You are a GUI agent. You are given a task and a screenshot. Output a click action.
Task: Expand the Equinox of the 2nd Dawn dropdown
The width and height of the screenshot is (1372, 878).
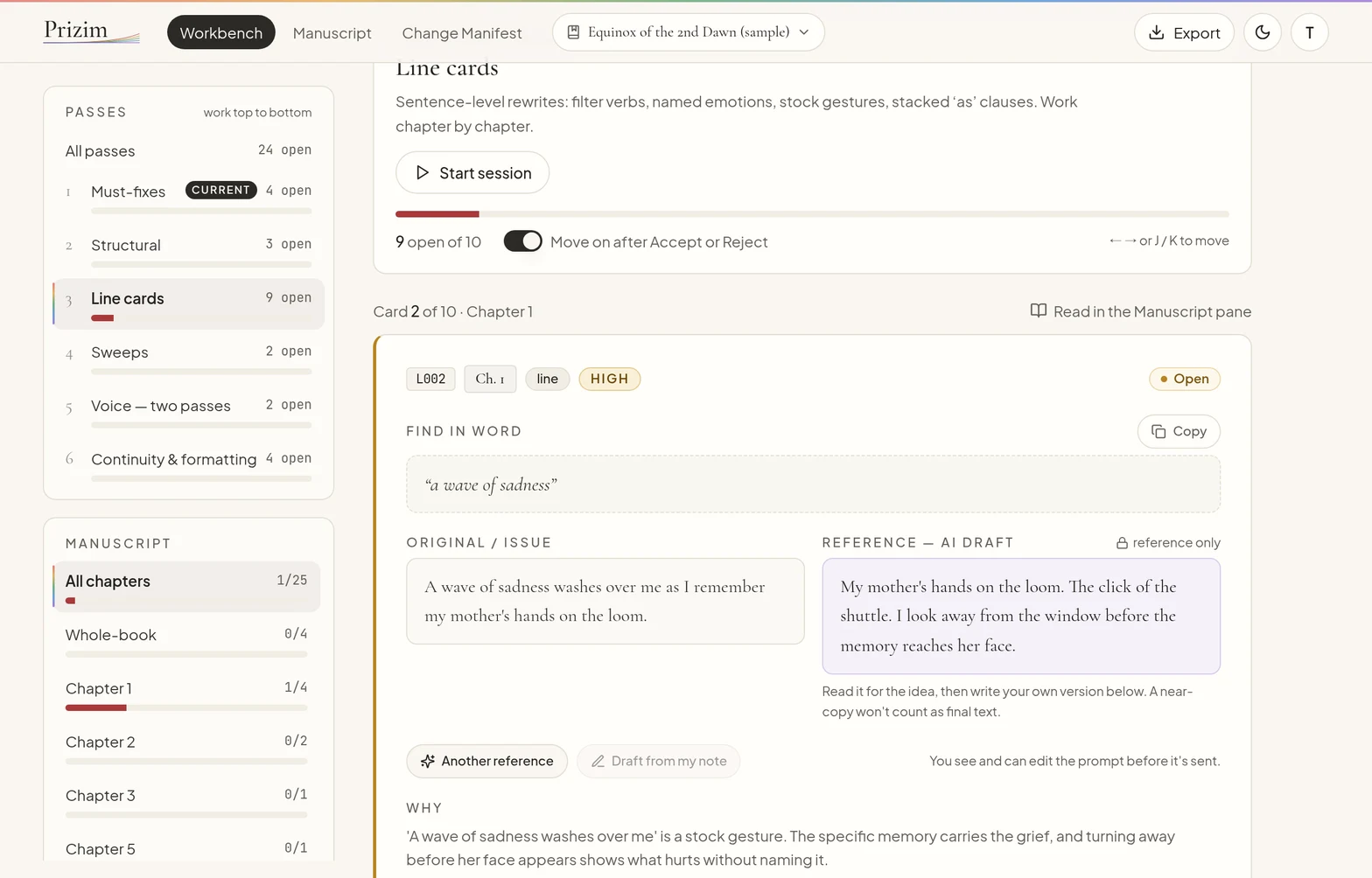point(688,32)
